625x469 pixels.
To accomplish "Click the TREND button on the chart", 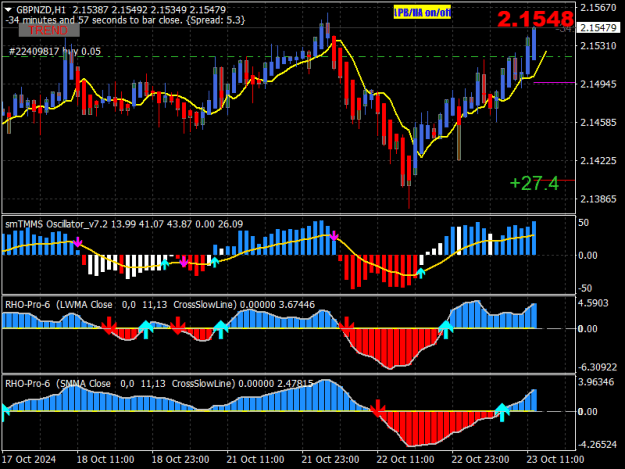I will tap(49, 31).
